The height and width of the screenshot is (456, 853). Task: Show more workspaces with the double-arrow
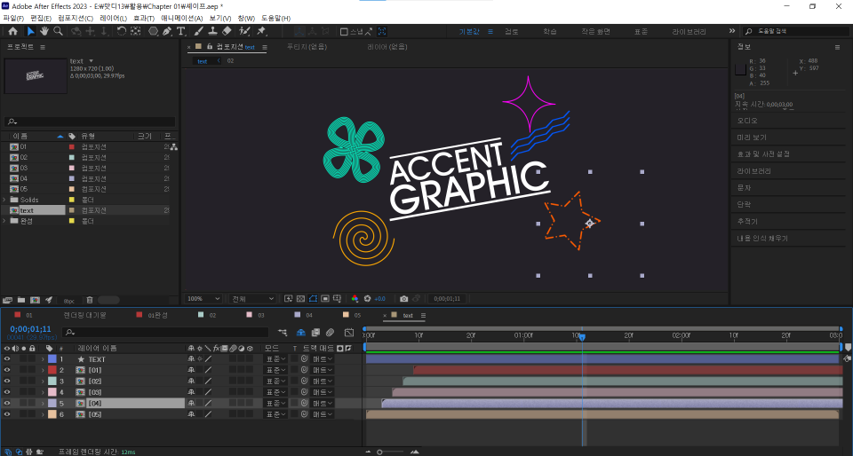click(x=732, y=31)
